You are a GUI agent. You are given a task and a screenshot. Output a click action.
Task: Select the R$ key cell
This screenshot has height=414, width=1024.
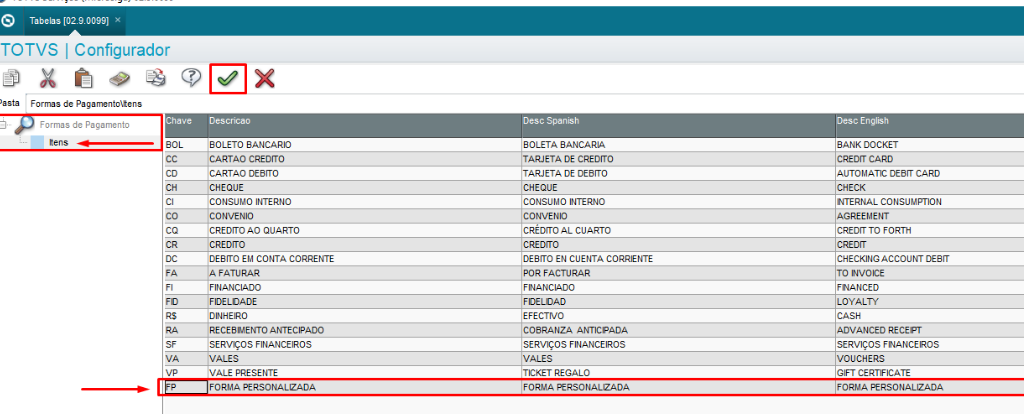point(185,316)
